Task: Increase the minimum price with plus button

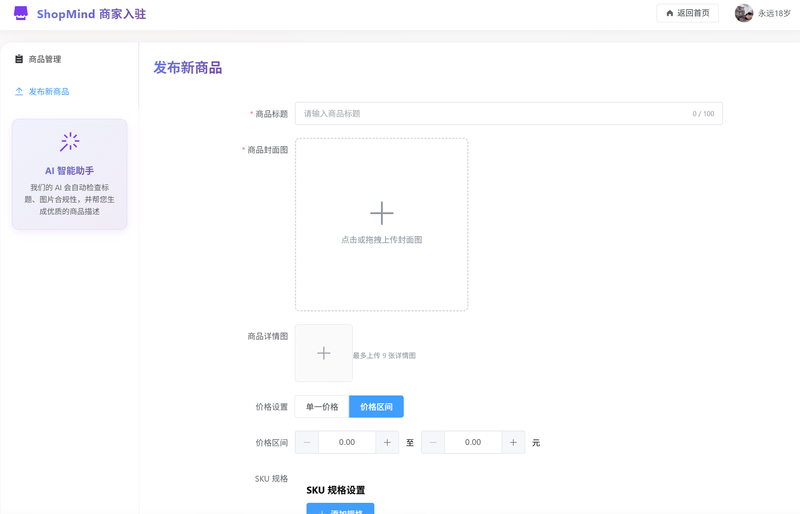Action: click(388, 442)
